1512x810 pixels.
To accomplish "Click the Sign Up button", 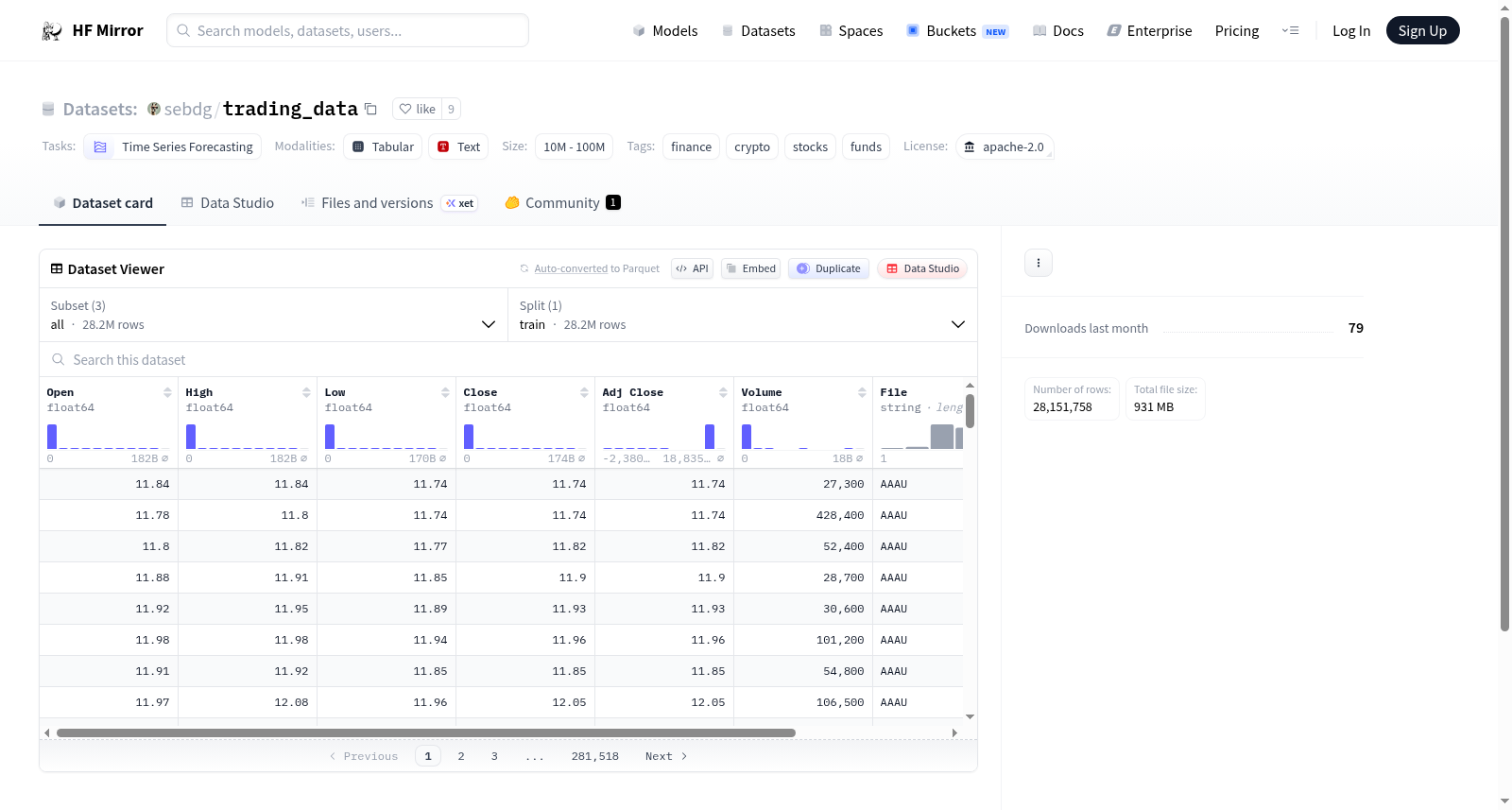I will point(1422,30).
